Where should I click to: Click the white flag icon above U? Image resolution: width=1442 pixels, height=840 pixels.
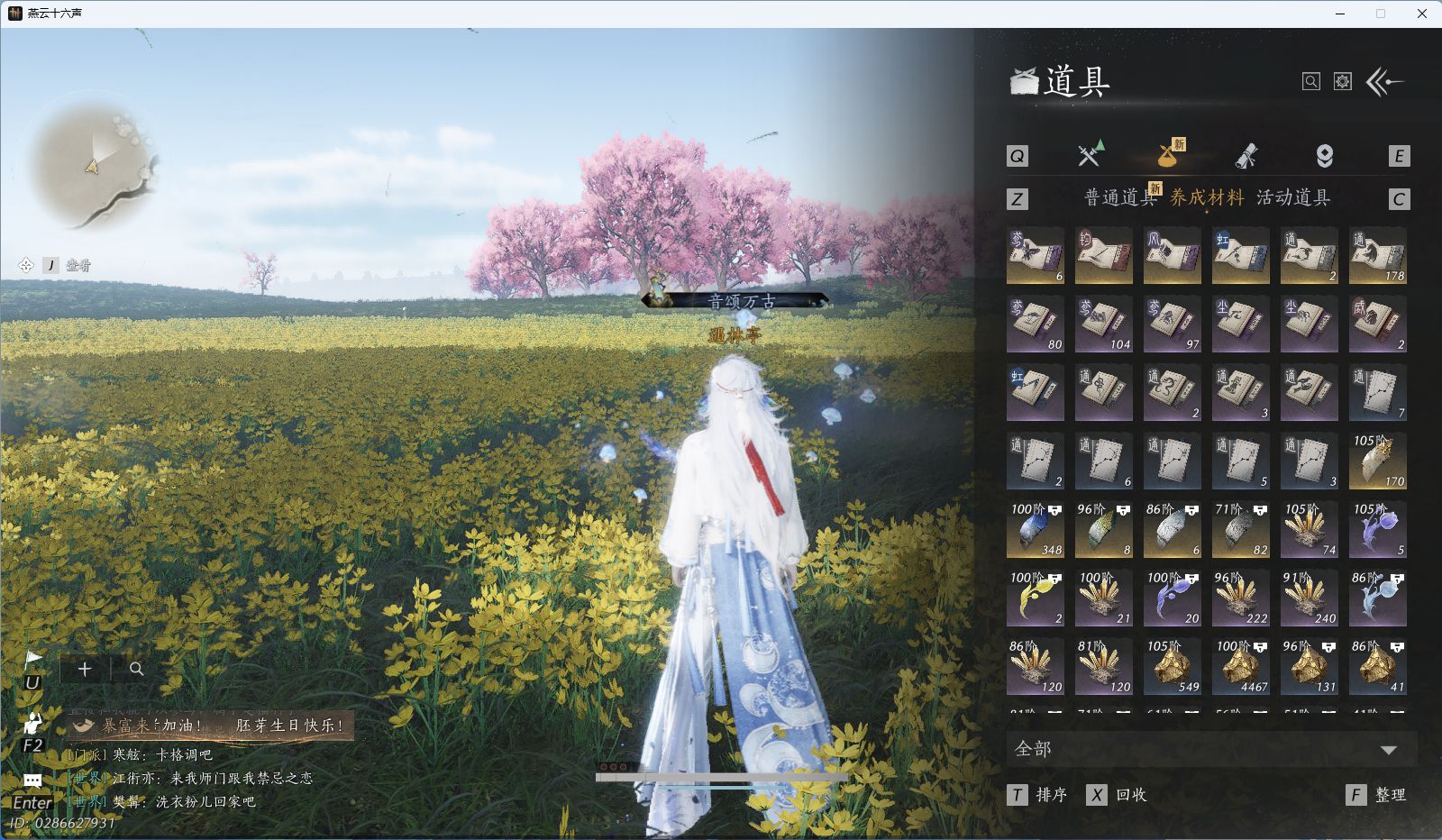tap(33, 660)
